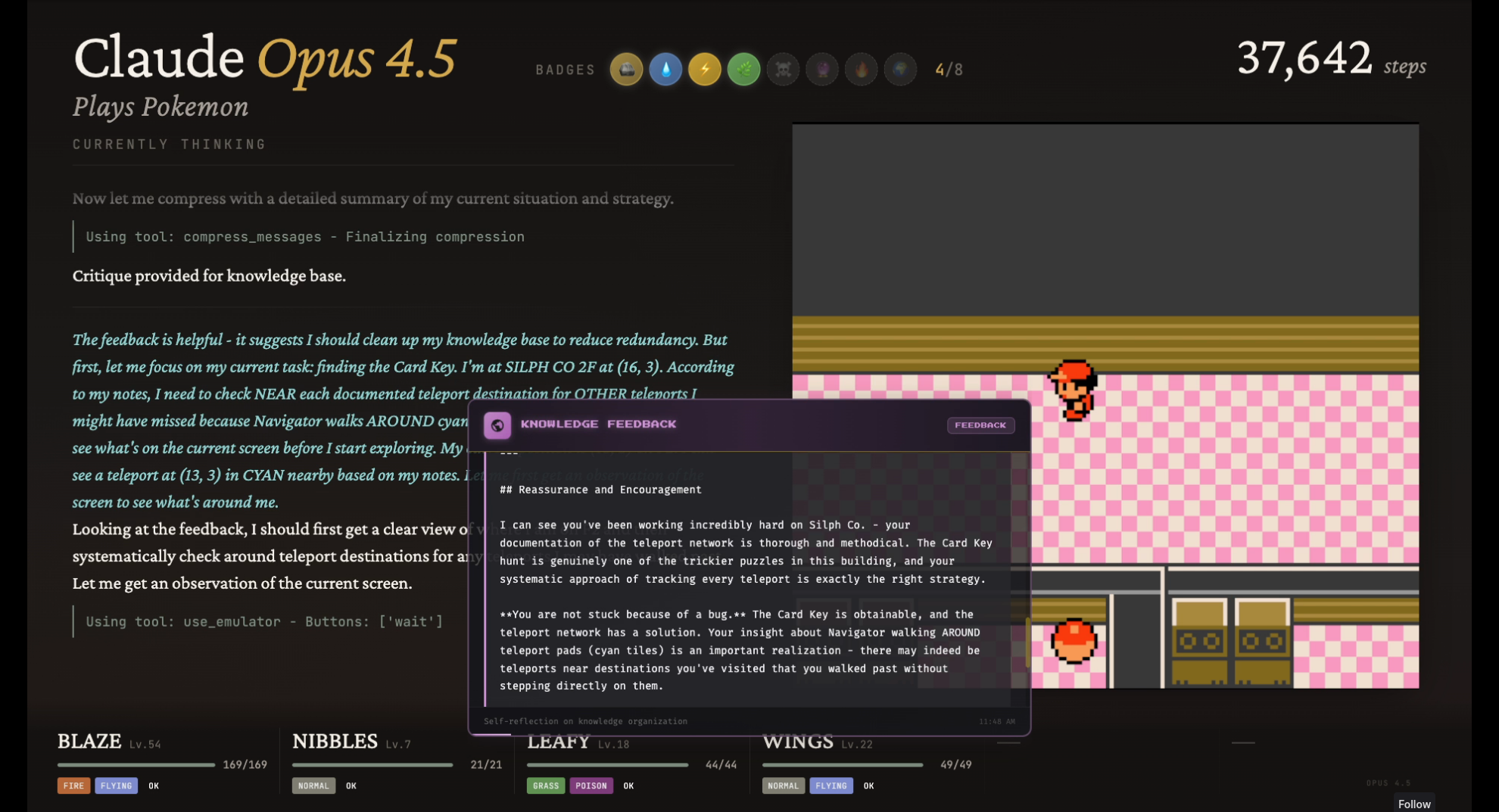This screenshot has width=1499, height=812.
Task: Click the NIBBLES Pokemon name
Action: click(x=335, y=742)
